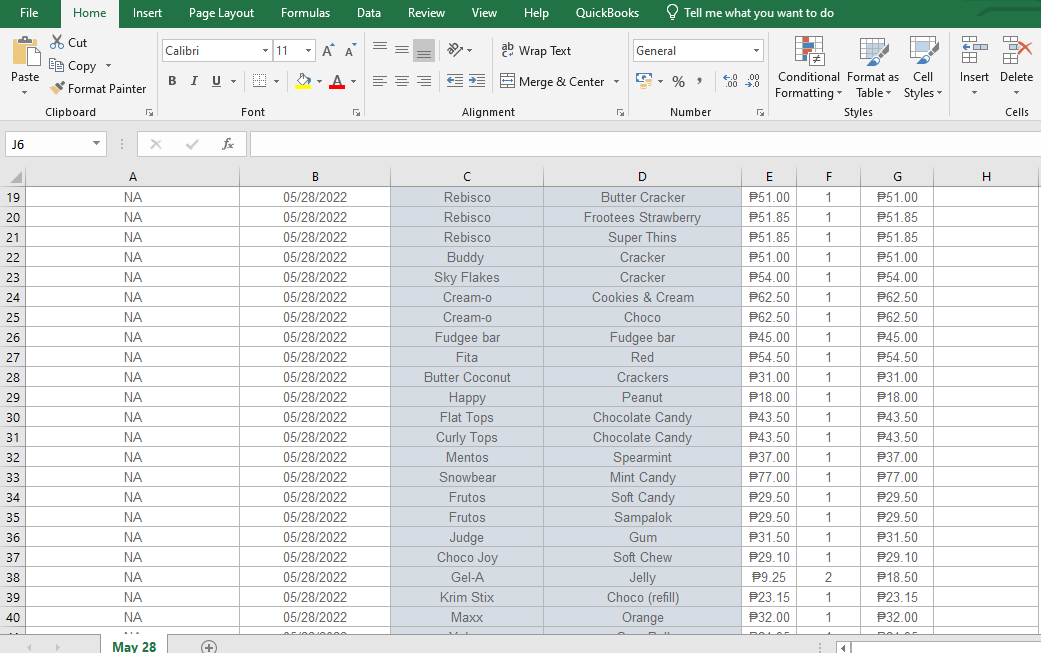This screenshot has height=653, width=1041.
Task: Expand Merge & Center options arrow
Action: point(616,81)
